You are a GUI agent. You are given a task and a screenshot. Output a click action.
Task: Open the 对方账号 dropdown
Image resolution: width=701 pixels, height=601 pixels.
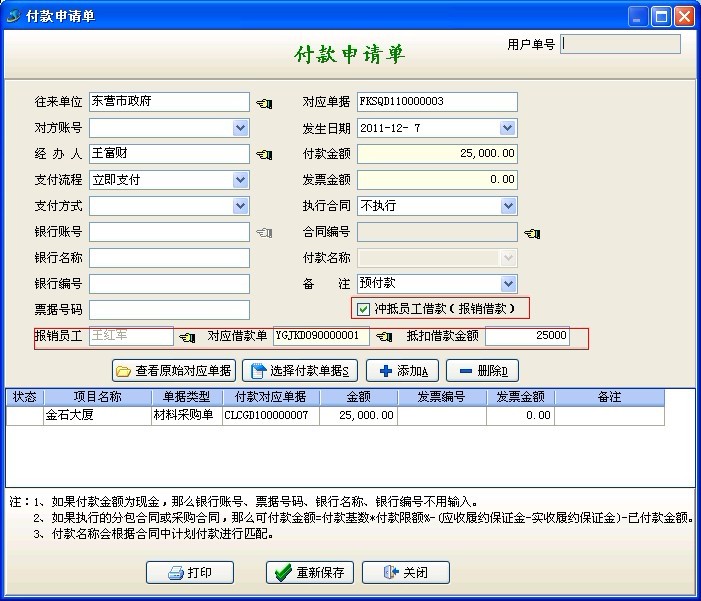pos(240,128)
